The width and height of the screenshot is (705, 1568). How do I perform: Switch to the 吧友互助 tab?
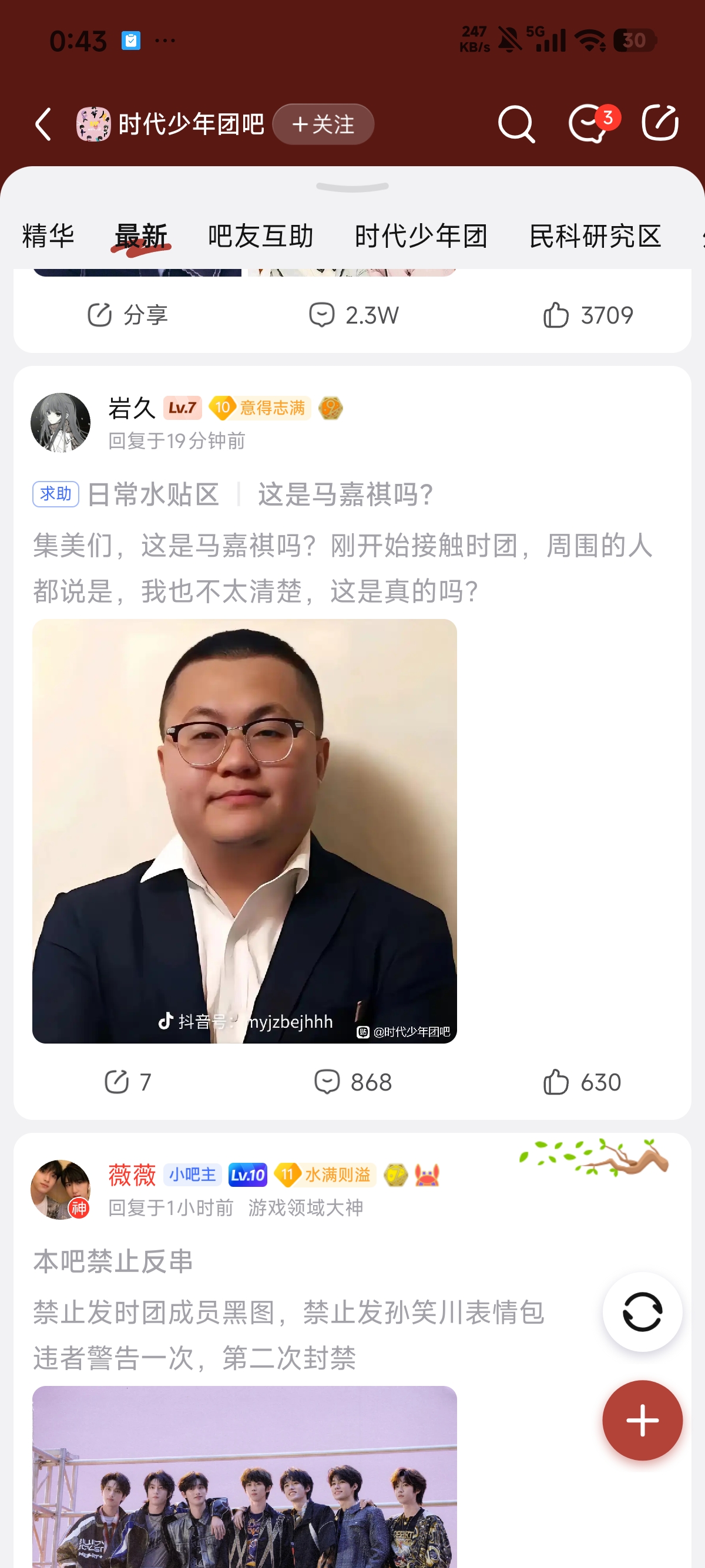pyautogui.click(x=261, y=236)
